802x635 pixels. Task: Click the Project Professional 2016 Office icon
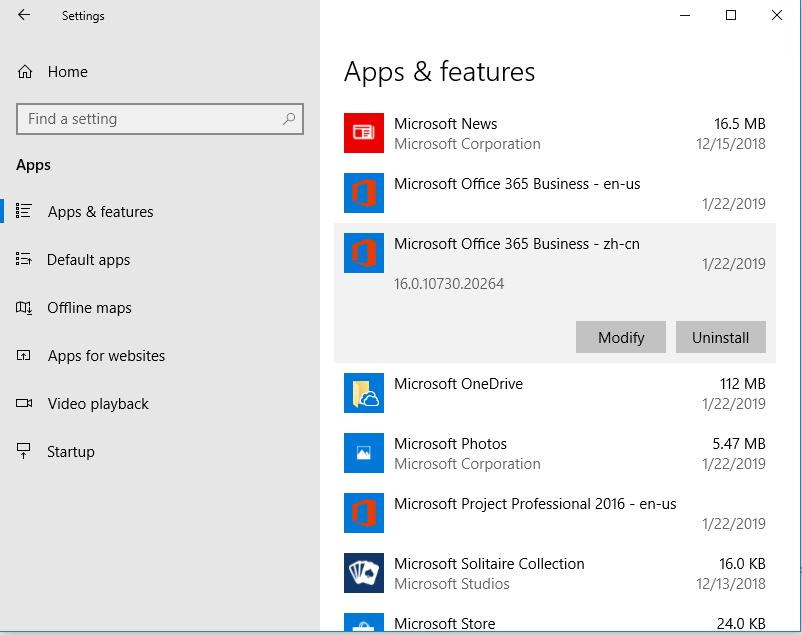point(364,513)
